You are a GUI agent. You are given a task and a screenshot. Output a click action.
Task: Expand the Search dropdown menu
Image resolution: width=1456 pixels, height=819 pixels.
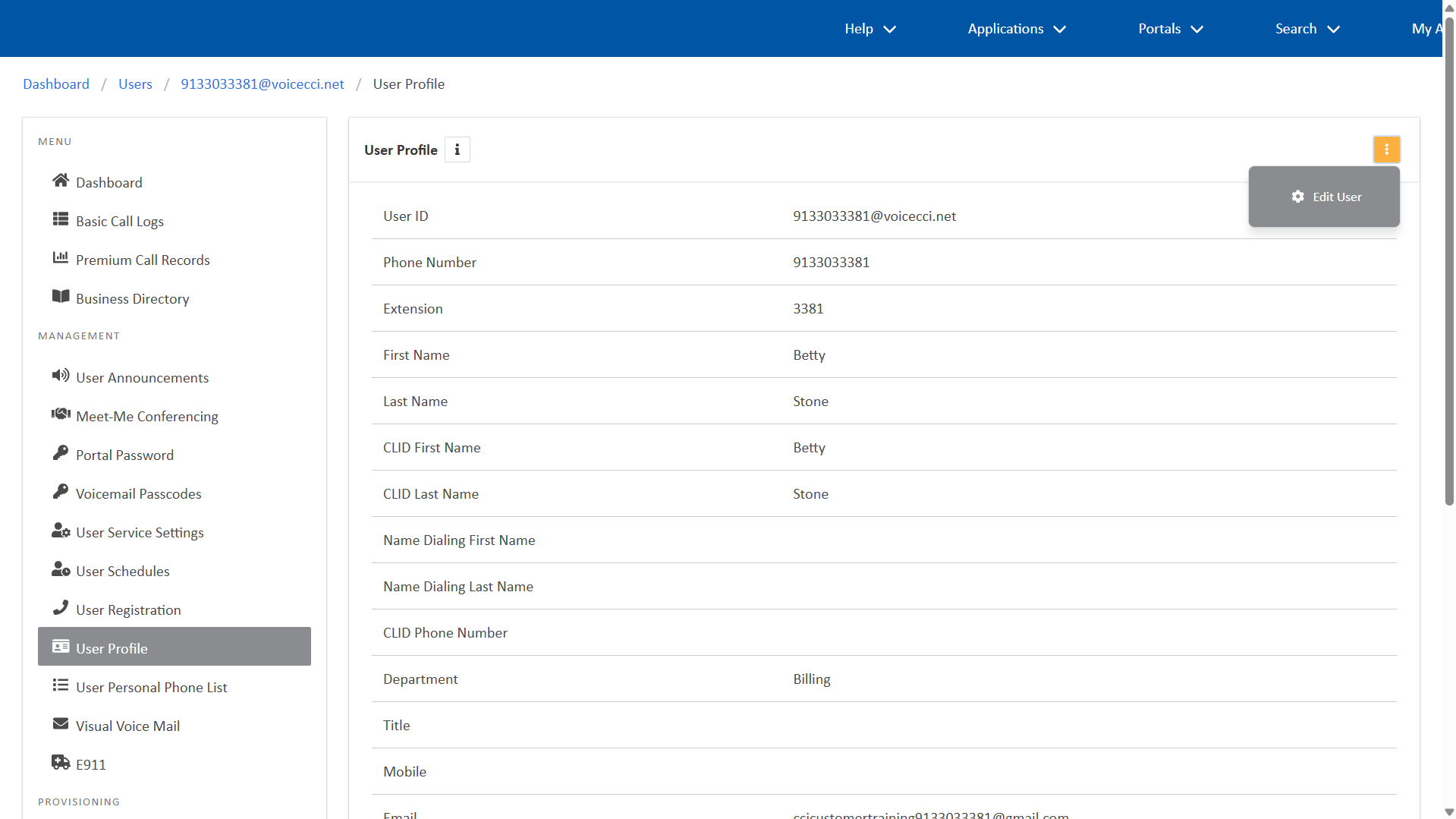pyautogui.click(x=1307, y=29)
